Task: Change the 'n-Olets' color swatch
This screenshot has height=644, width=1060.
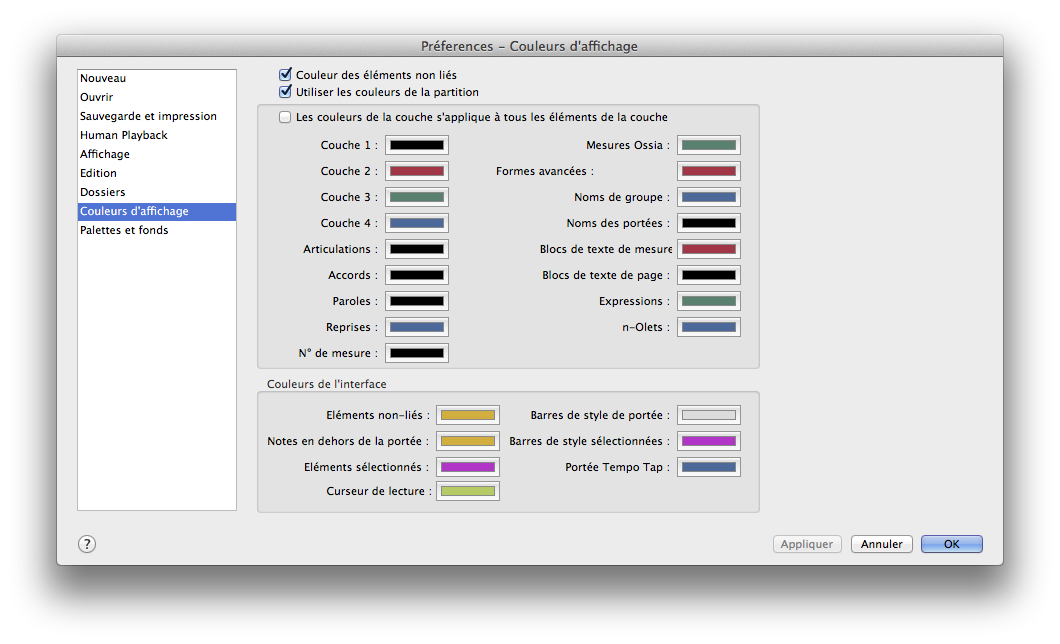Action: (x=708, y=327)
